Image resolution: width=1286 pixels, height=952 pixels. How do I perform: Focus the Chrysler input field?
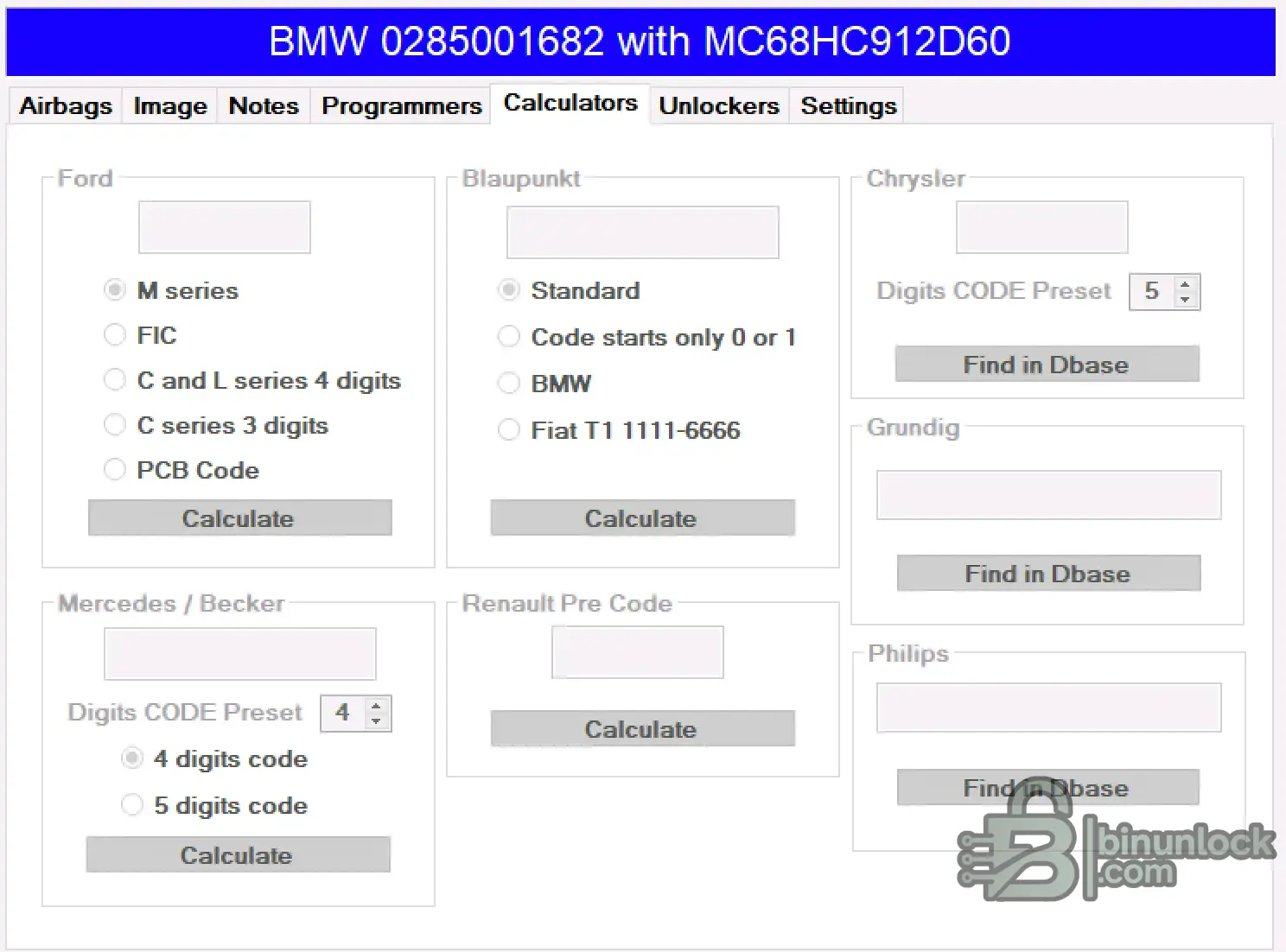tap(1042, 227)
